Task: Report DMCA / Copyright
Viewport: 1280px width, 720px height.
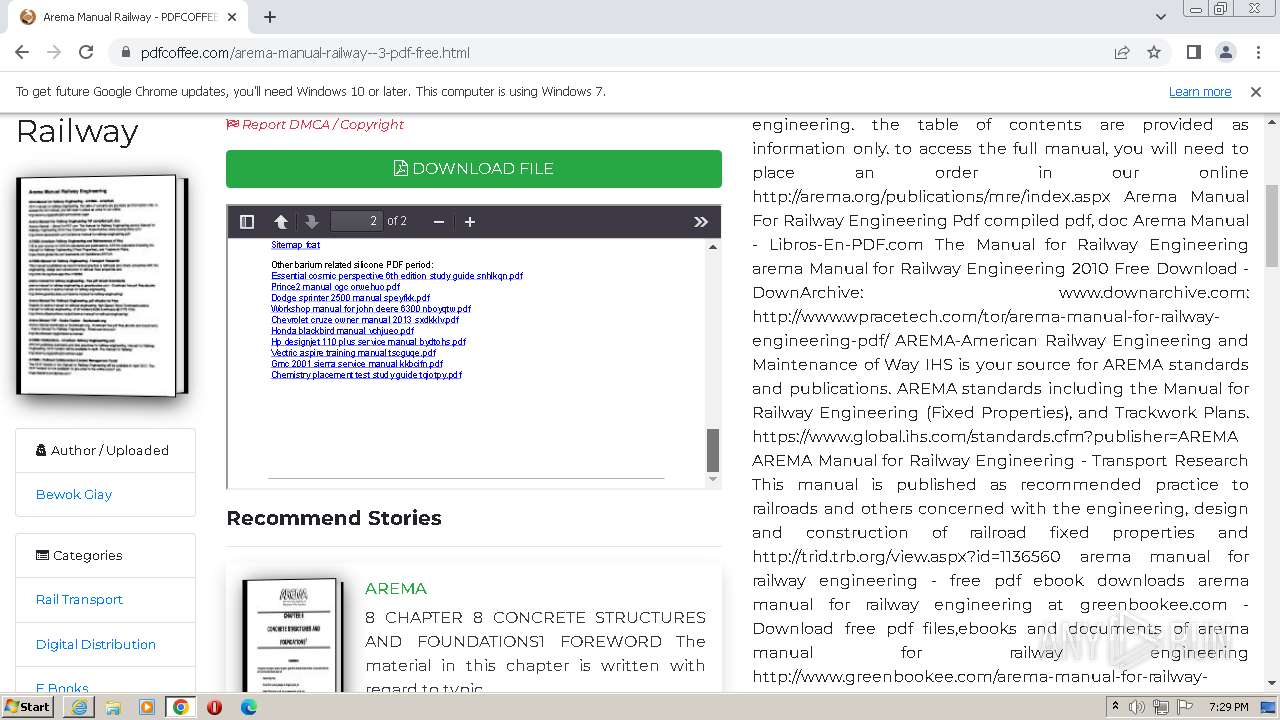Action: coord(315,124)
